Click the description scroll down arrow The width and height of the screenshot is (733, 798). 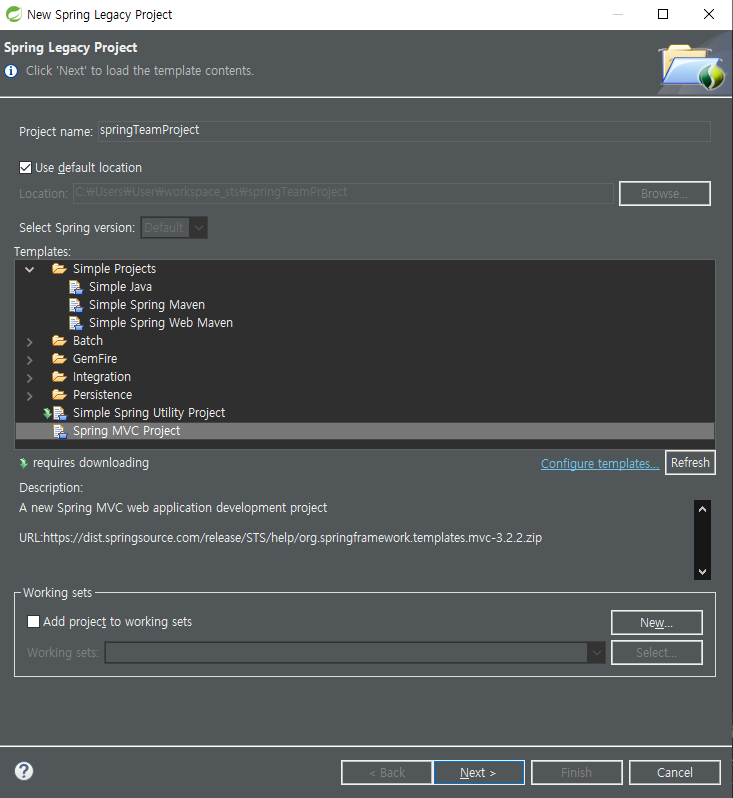(702, 572)
